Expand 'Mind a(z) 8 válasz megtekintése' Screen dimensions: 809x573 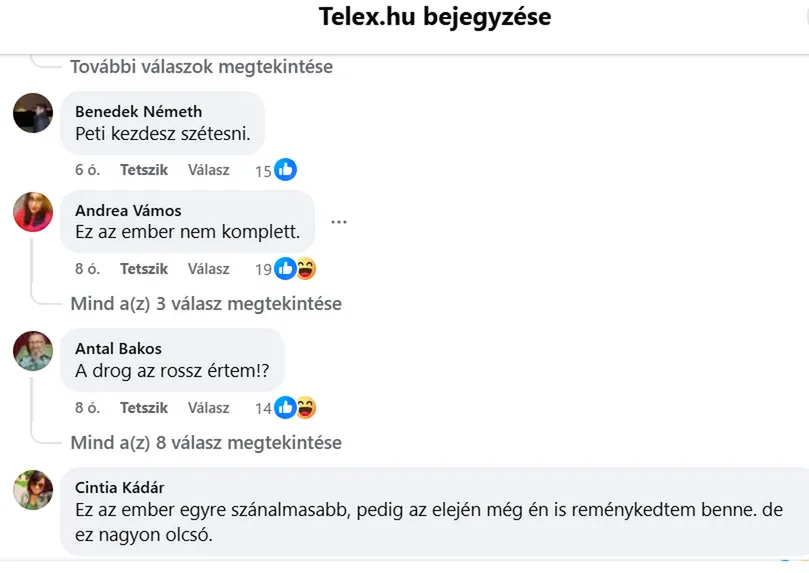pyautogui.click(x=206, y=442)
